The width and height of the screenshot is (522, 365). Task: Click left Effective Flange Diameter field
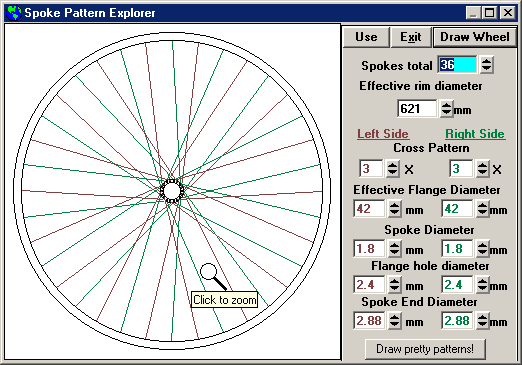(369, 209)
